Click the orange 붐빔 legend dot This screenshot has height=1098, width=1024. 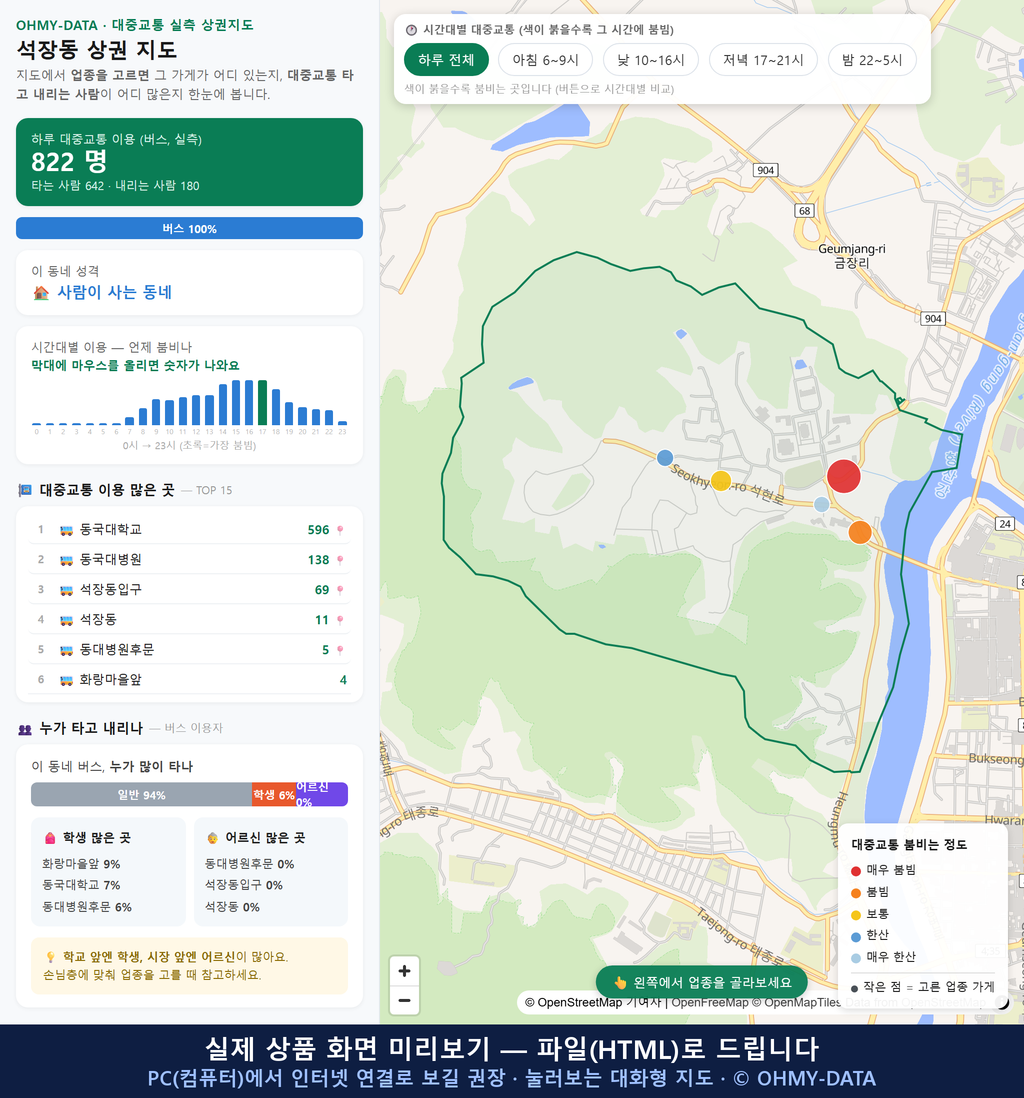(855, 893)
